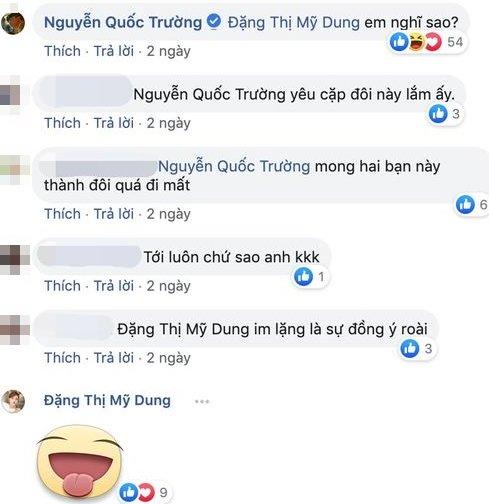Click Thích under 'yêu cặp đôi này lắm ấy'
The height and width of the screenshot is (504, 489).
(62, 123)
